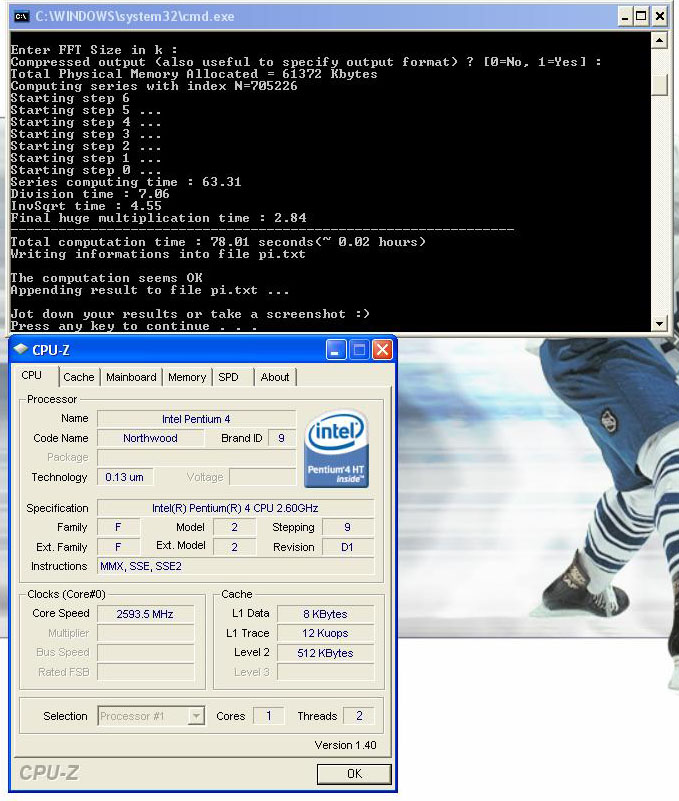Click the Brand ID value 9
Viewport: 679px width, 801px height.
tap(281, 438)
